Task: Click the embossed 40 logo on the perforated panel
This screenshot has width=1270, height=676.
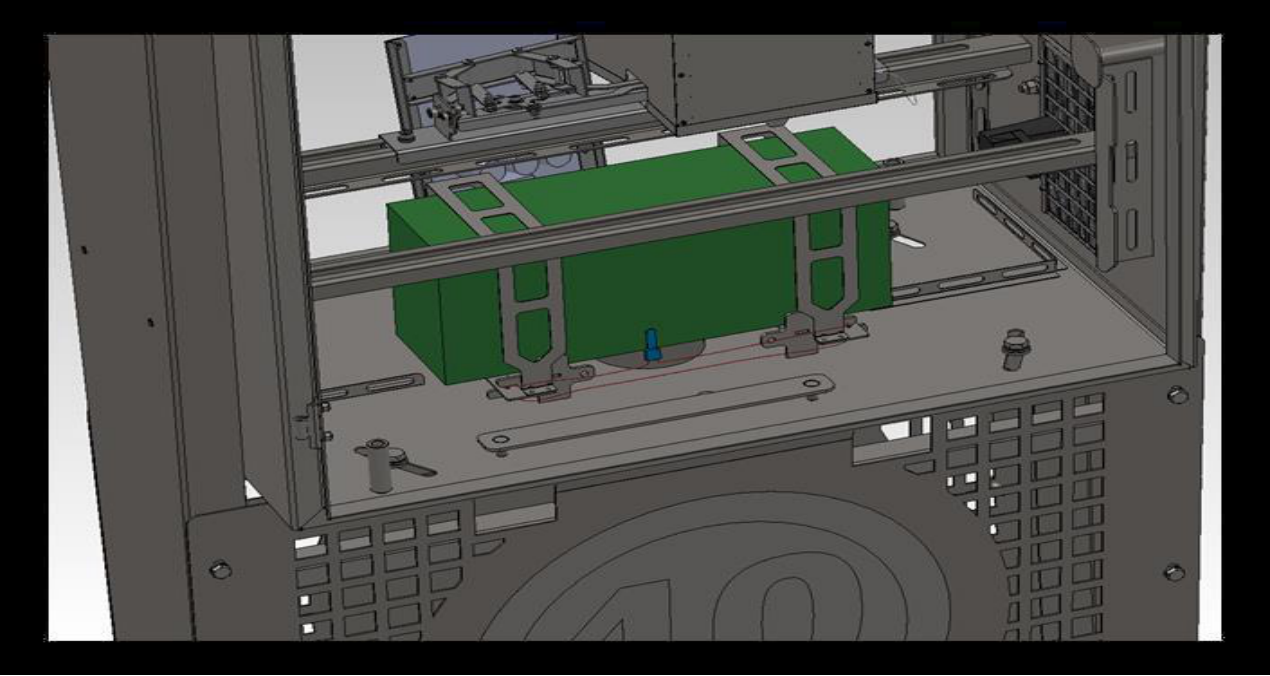Action: click(x=715, y=565)
